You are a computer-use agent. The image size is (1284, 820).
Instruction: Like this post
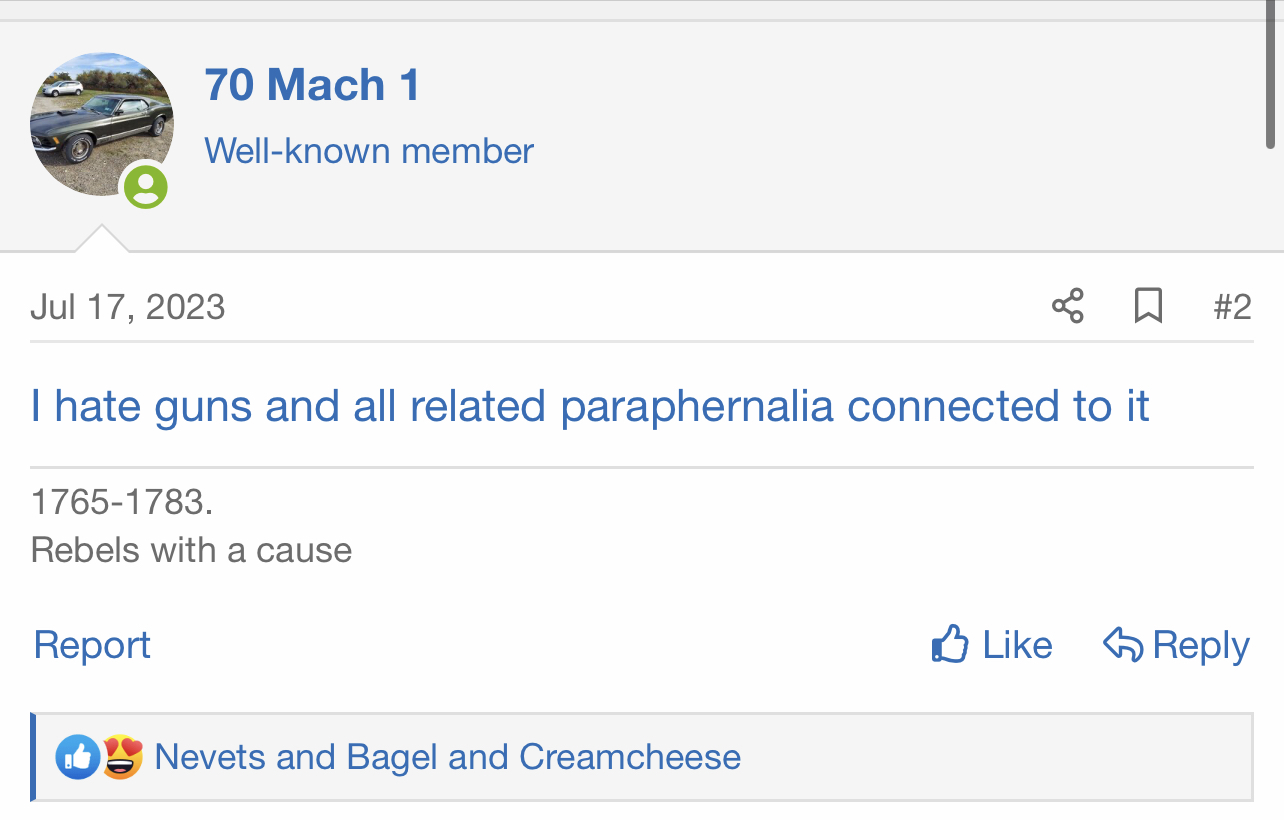point(992,645)
